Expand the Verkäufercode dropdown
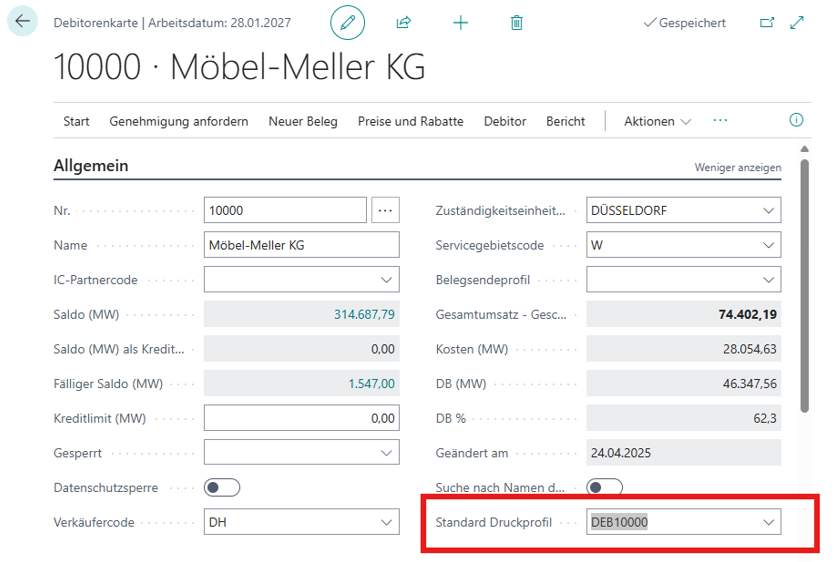The image size is (834, 562). [386, 522]
